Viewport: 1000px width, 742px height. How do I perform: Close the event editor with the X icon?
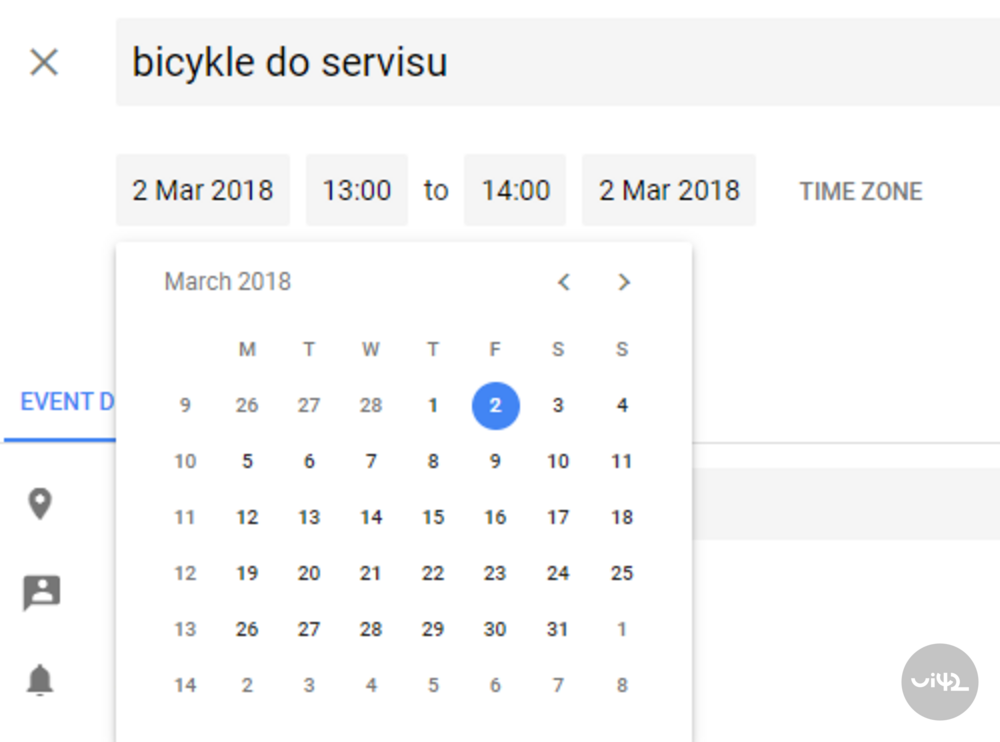[x=44, y=62]
